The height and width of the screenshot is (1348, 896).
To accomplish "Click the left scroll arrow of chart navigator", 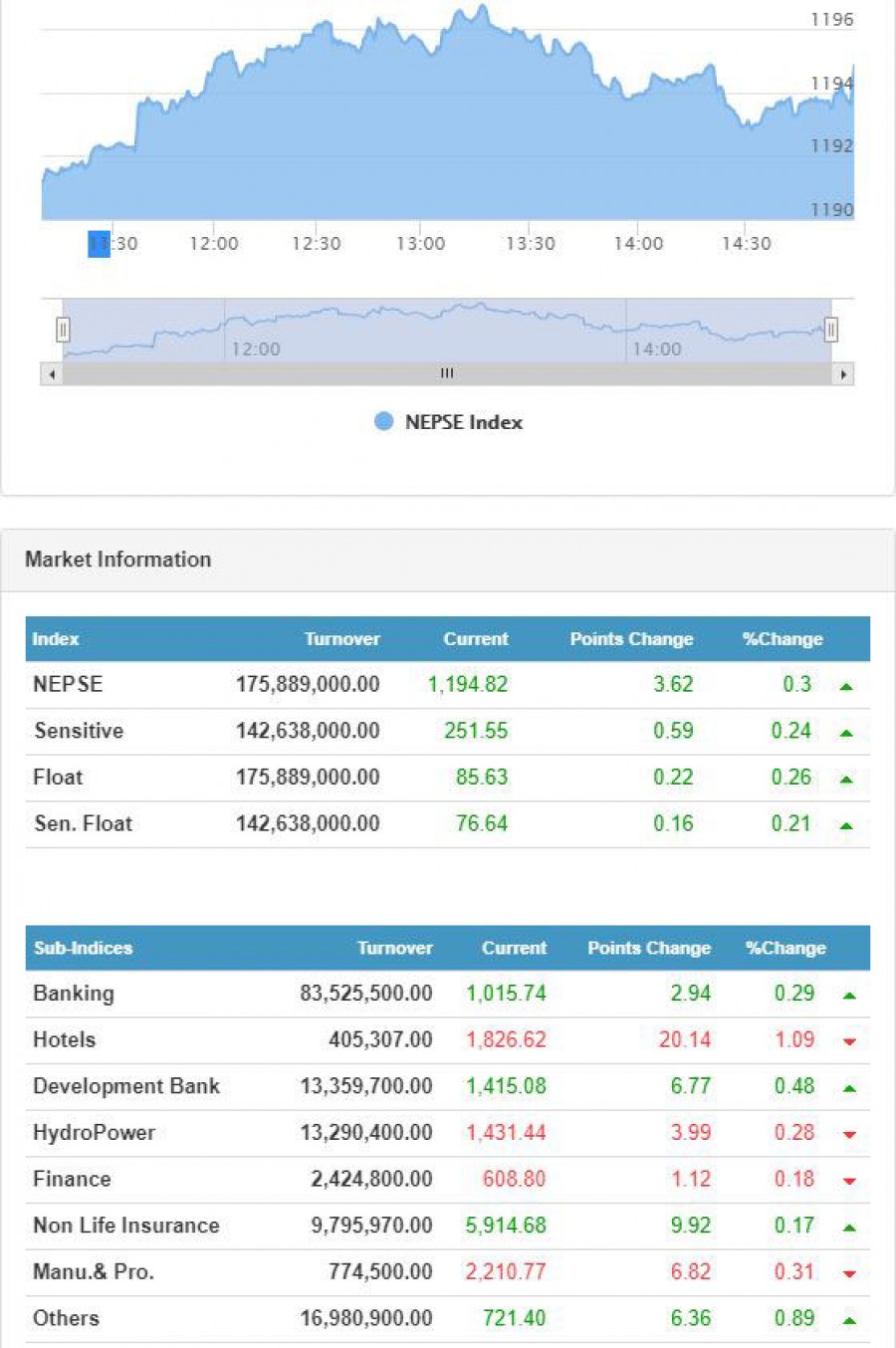I will tap(52, 374).
